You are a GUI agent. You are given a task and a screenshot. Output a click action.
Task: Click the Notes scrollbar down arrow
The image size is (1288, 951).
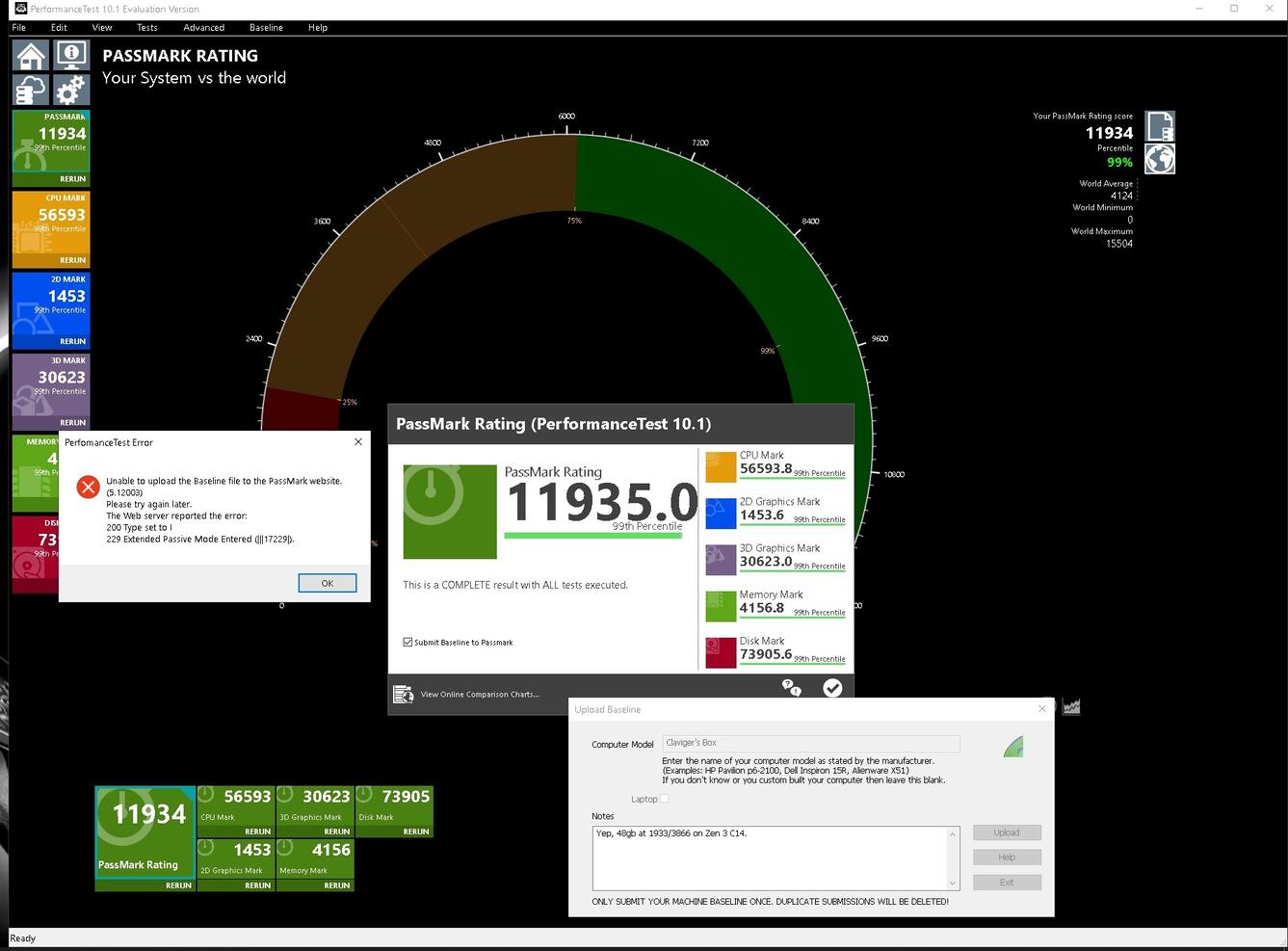pos(953,883)
